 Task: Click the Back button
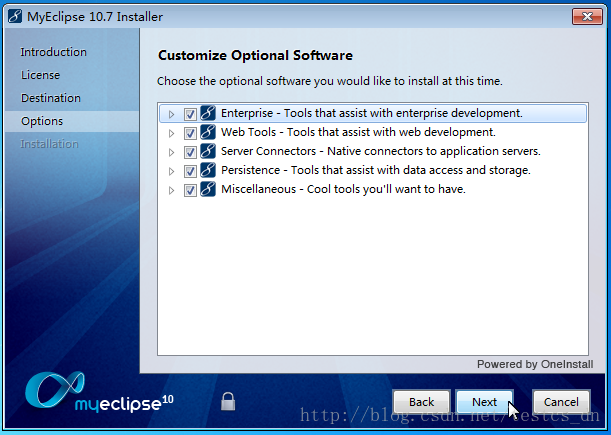coord(421,401)
